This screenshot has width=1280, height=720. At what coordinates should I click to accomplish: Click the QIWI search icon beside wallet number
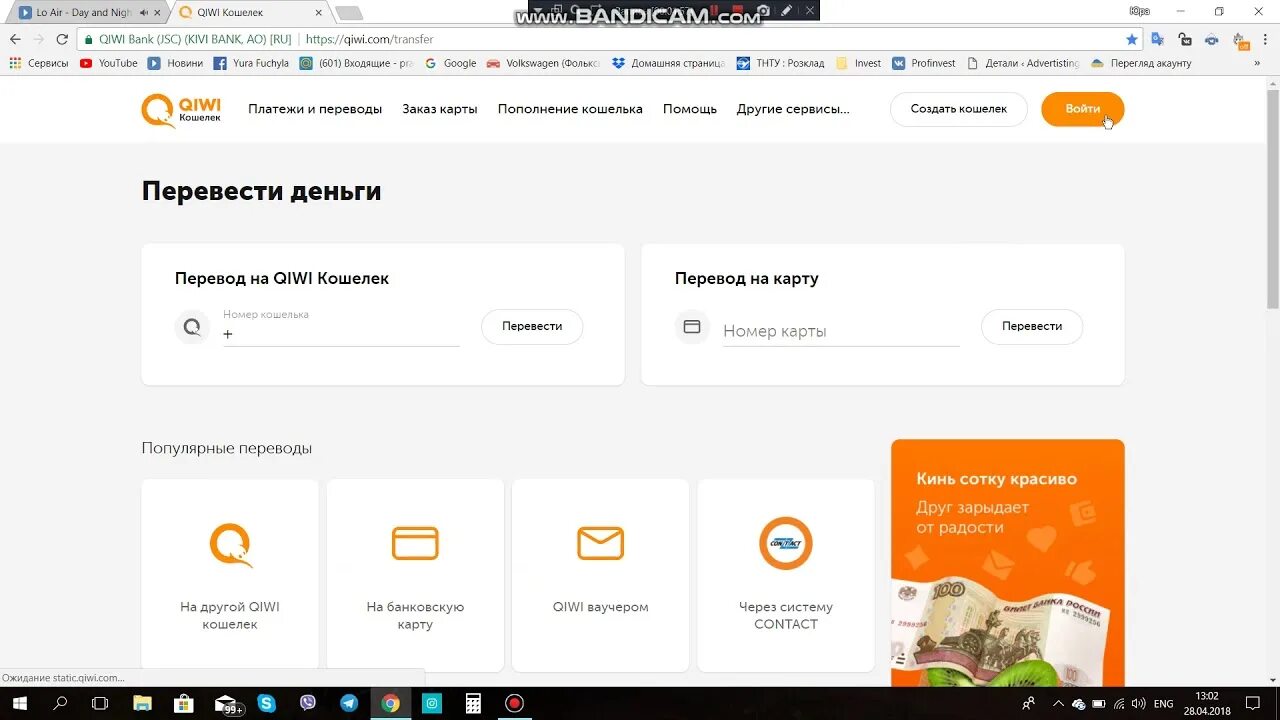click(x=192, y=327)
